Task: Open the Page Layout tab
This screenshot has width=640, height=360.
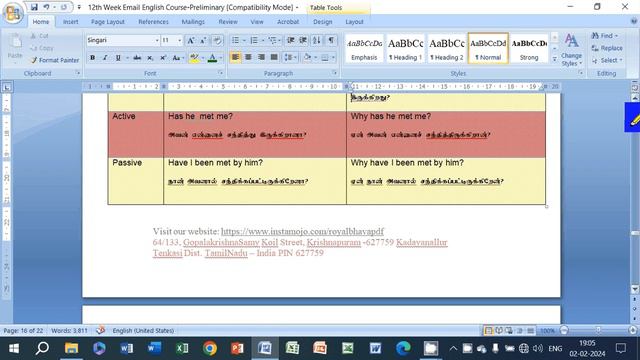Action: point(108,22)
